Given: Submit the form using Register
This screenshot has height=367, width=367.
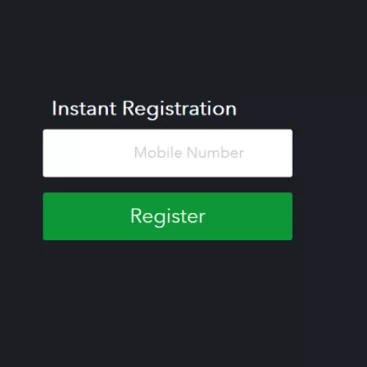Looking at the screenshot, I should [168, 216].
